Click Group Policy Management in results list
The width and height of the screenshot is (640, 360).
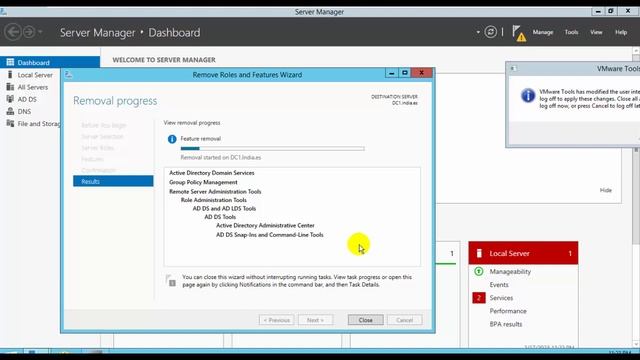203,182
